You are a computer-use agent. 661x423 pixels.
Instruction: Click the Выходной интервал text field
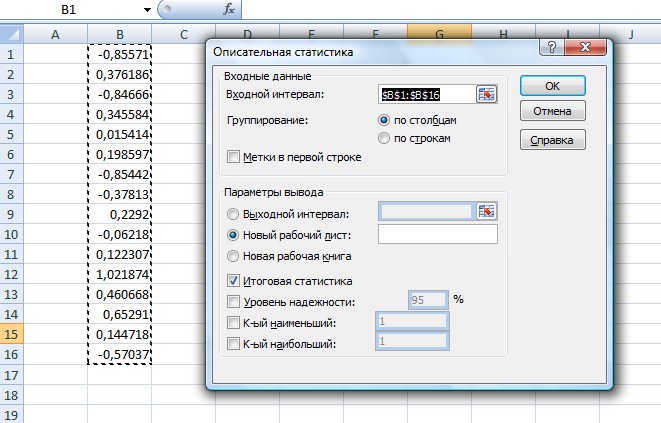pyautogui.click(x=427, y=211)
